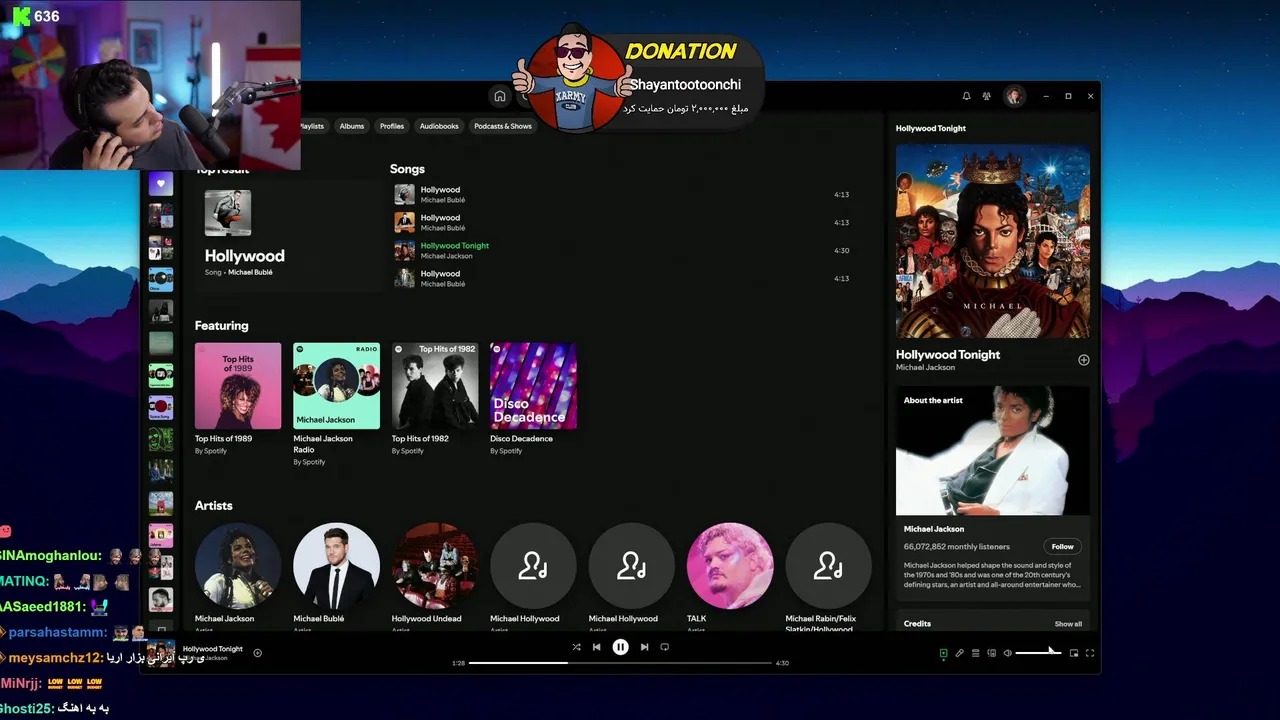Open Liked Songs in sidebar

coord(161,183)
